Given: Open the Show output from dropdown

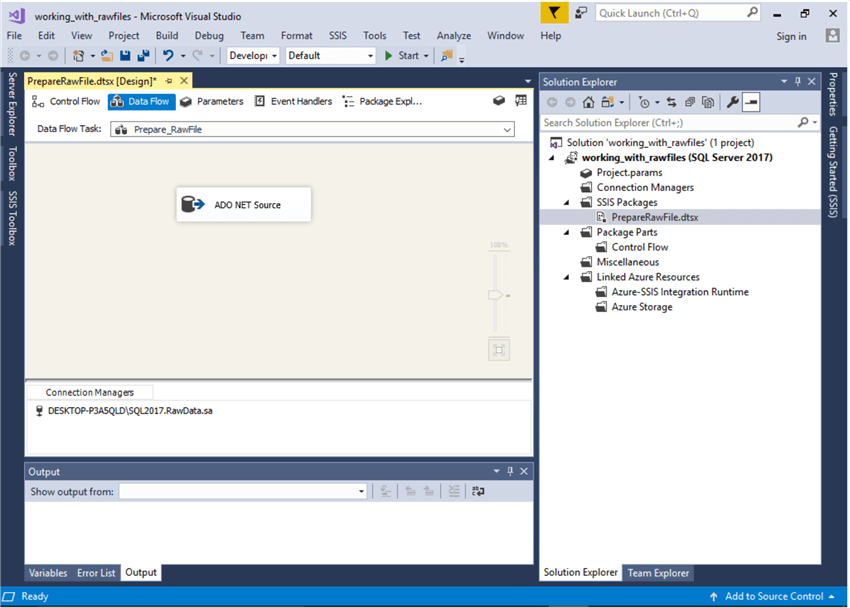Looking at the screenshot, I should coord(243,491).
